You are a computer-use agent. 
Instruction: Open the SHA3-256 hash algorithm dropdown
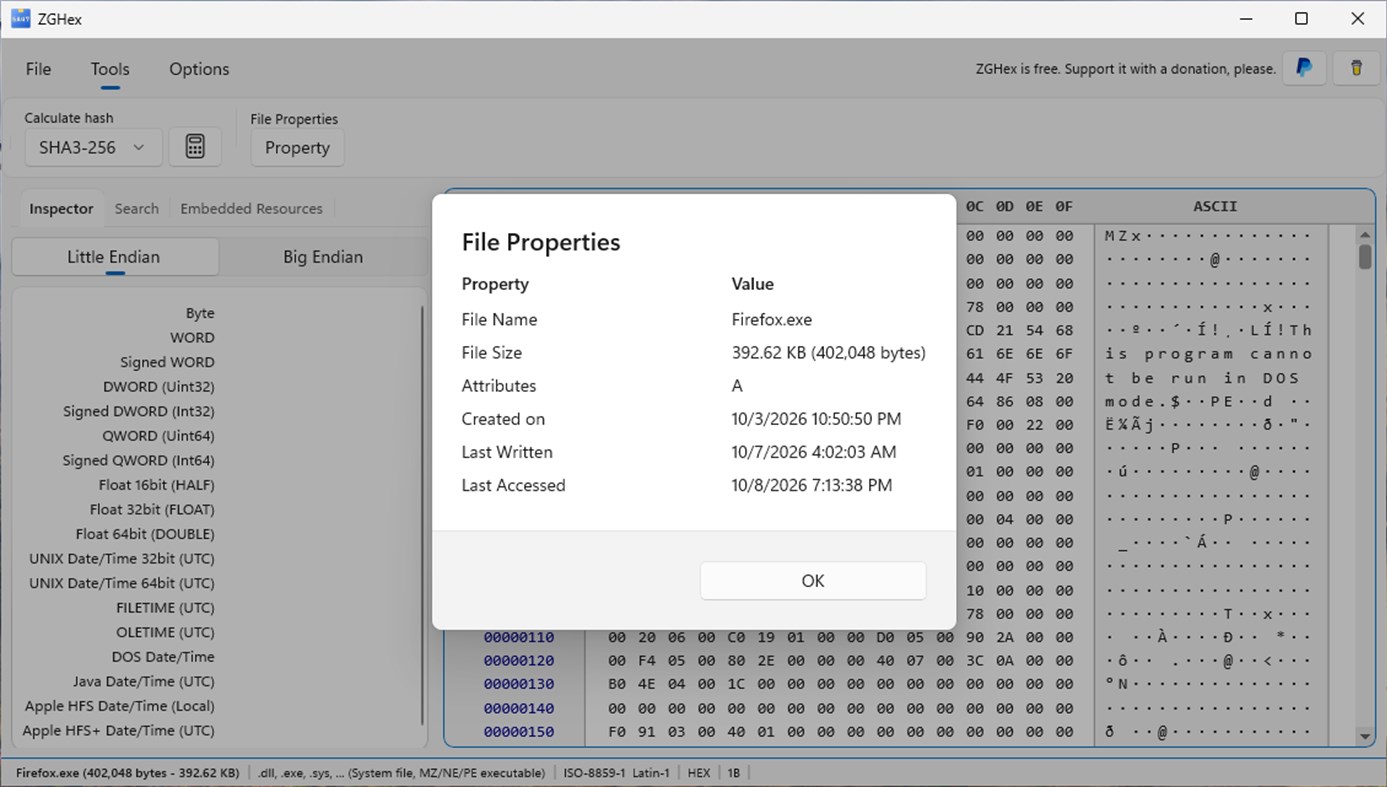click(93, 147)
